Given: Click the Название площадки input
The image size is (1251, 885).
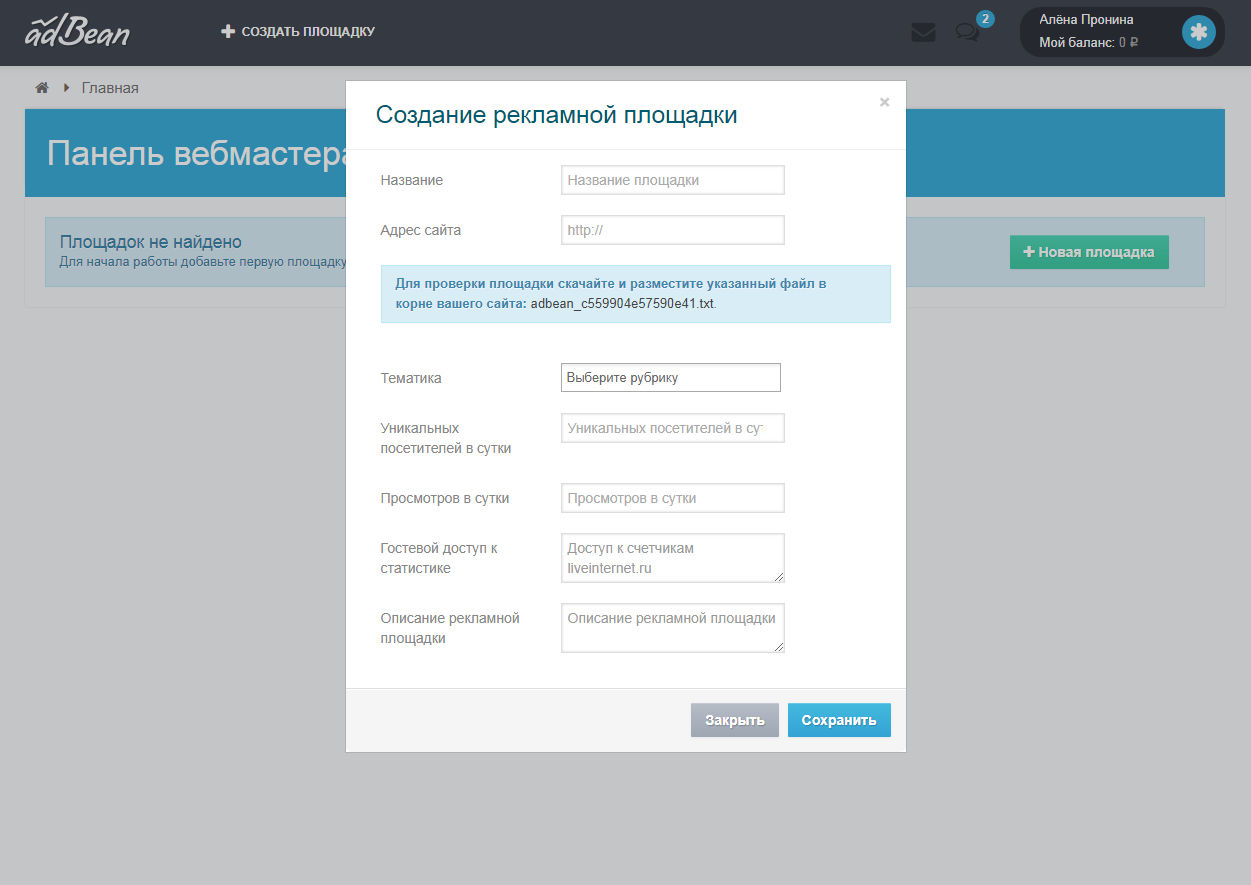Looking at the screenshot, I should tap(672, 179).
